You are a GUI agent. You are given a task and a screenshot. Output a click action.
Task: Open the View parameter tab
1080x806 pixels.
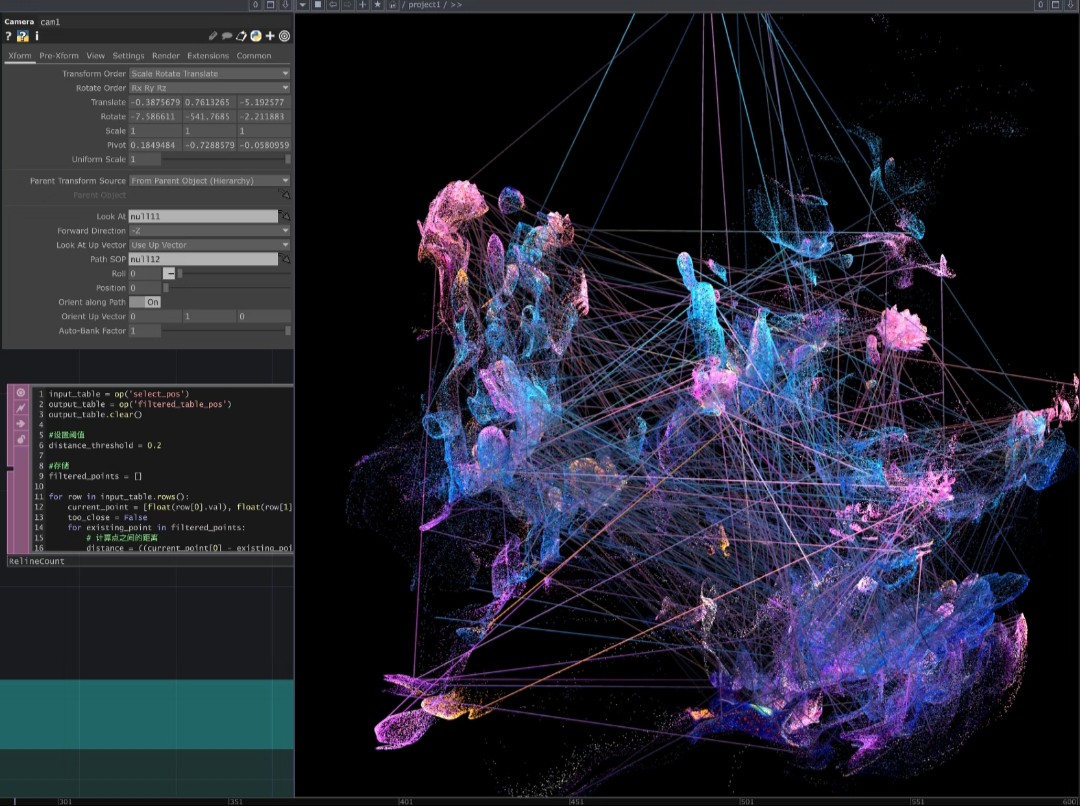96,56
